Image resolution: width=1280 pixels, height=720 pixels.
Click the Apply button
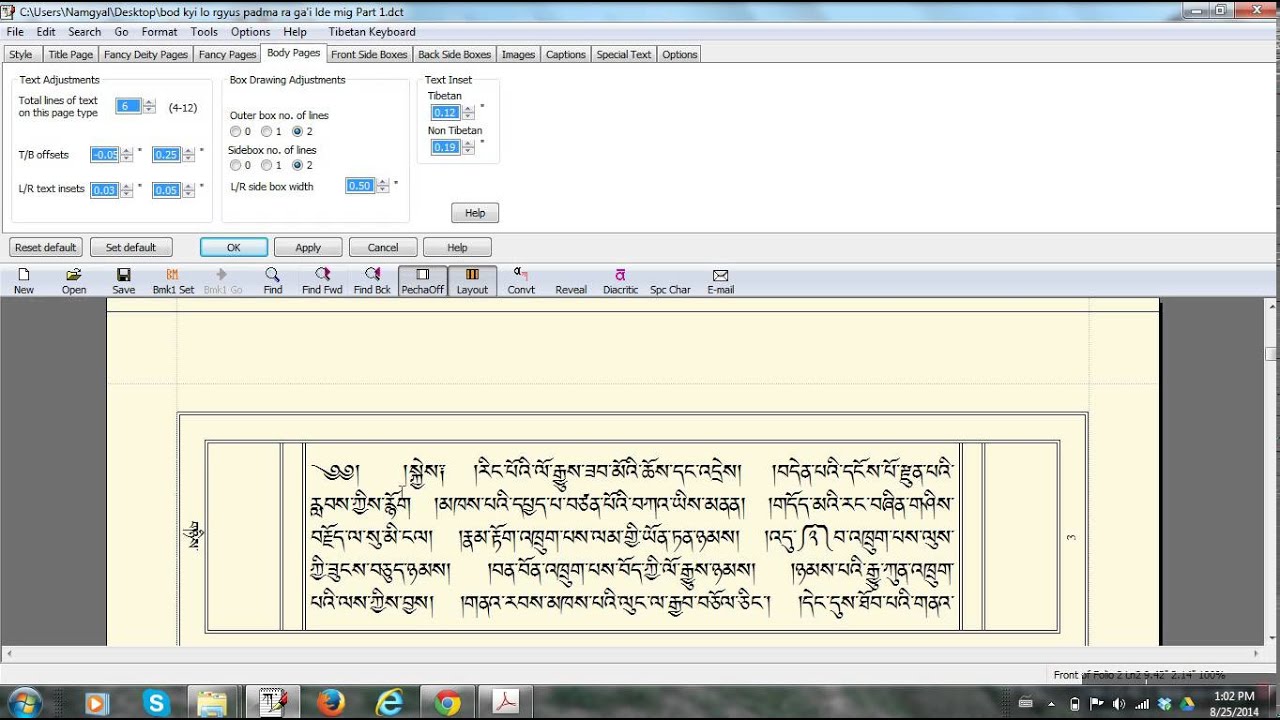coord(308,247)
